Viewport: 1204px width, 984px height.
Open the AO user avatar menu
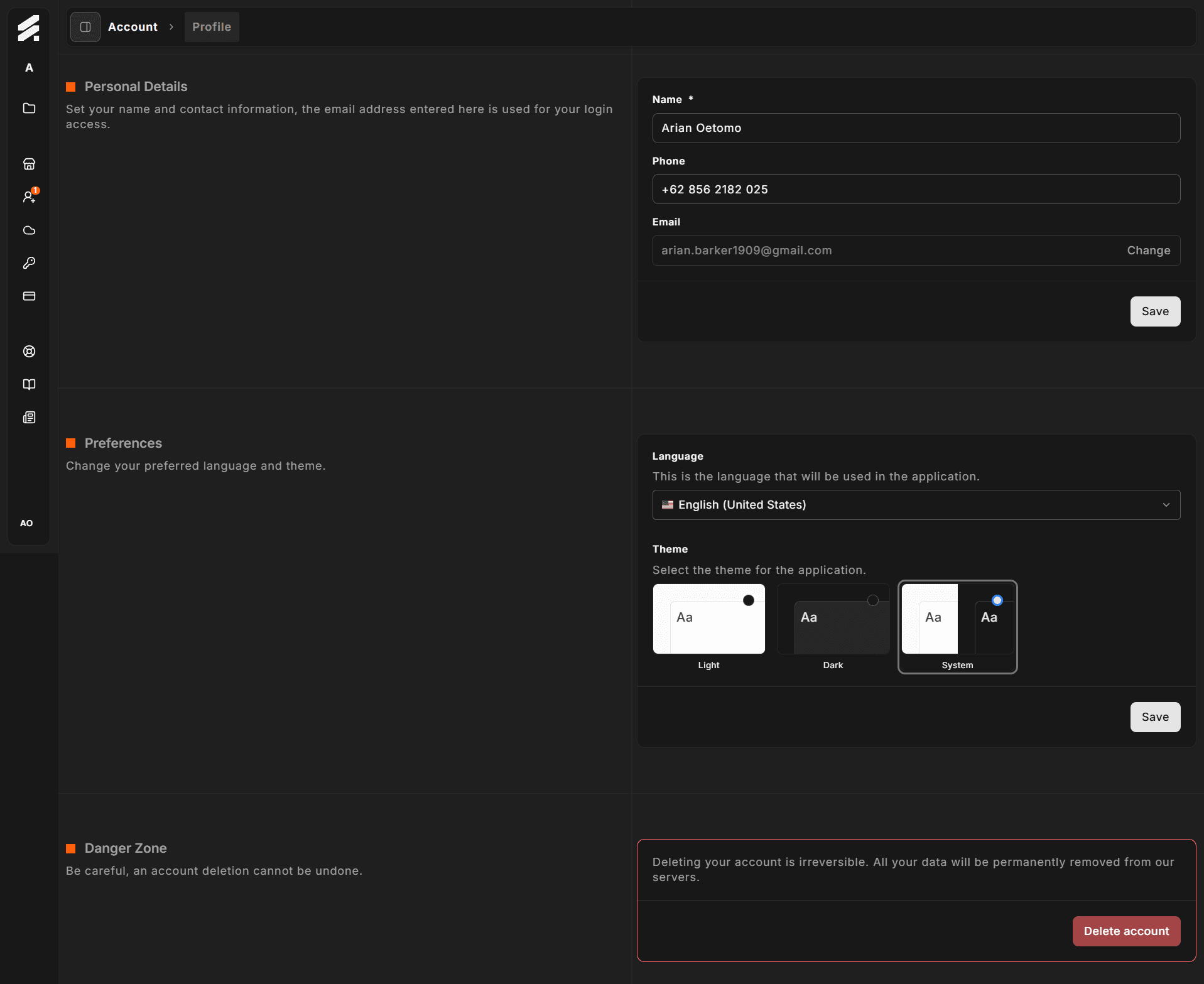[x=26, y=523]
